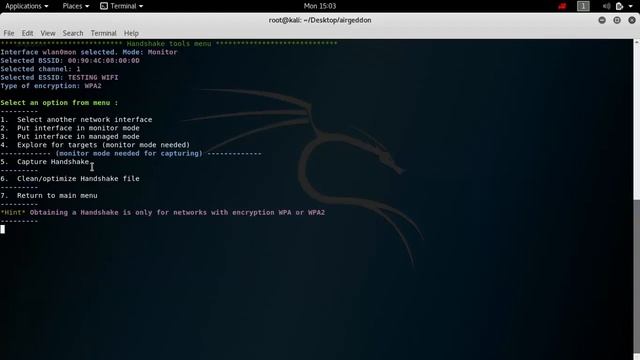Click the power/battery status icon
The image size is (640, 360).
[619, 6]
